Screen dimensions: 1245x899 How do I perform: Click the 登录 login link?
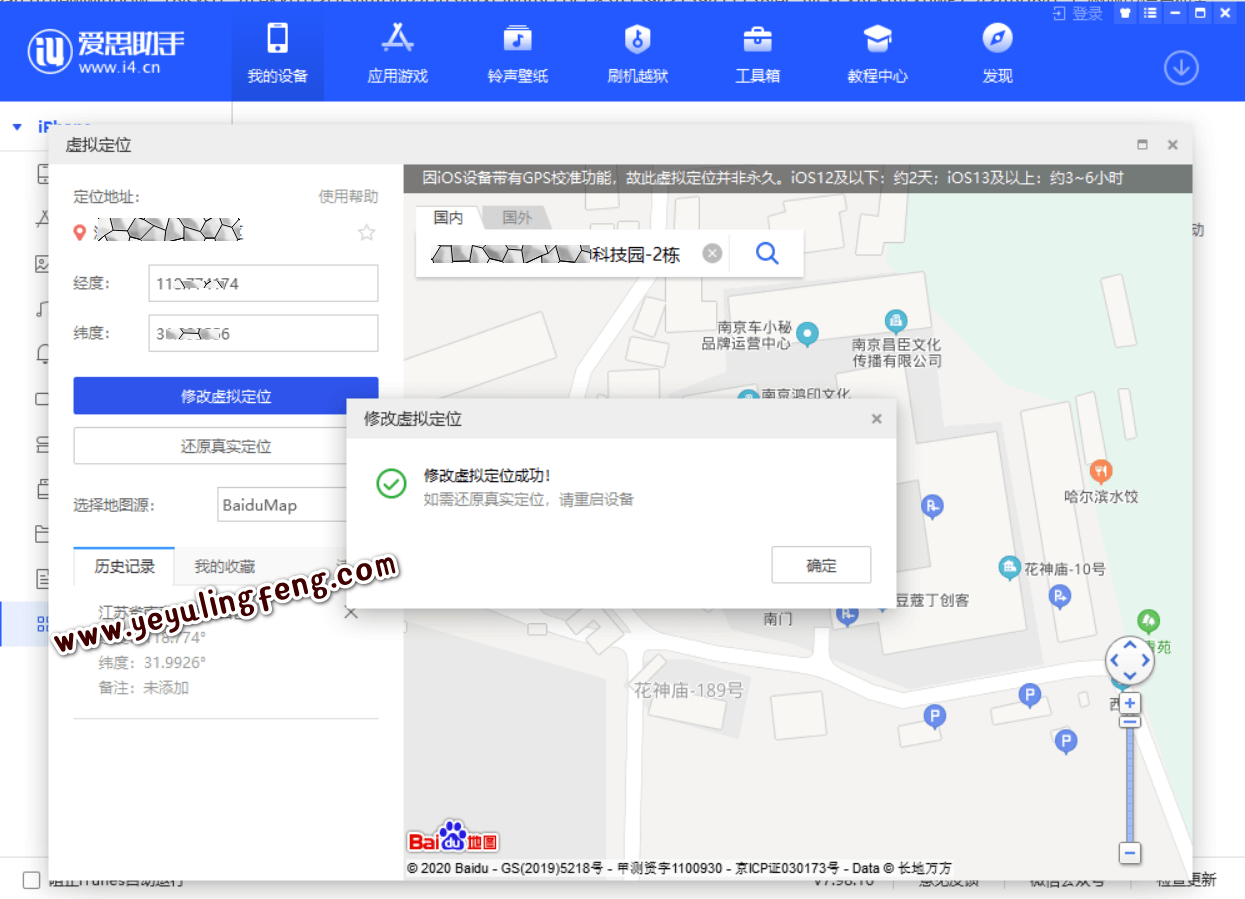[1079, 14]
